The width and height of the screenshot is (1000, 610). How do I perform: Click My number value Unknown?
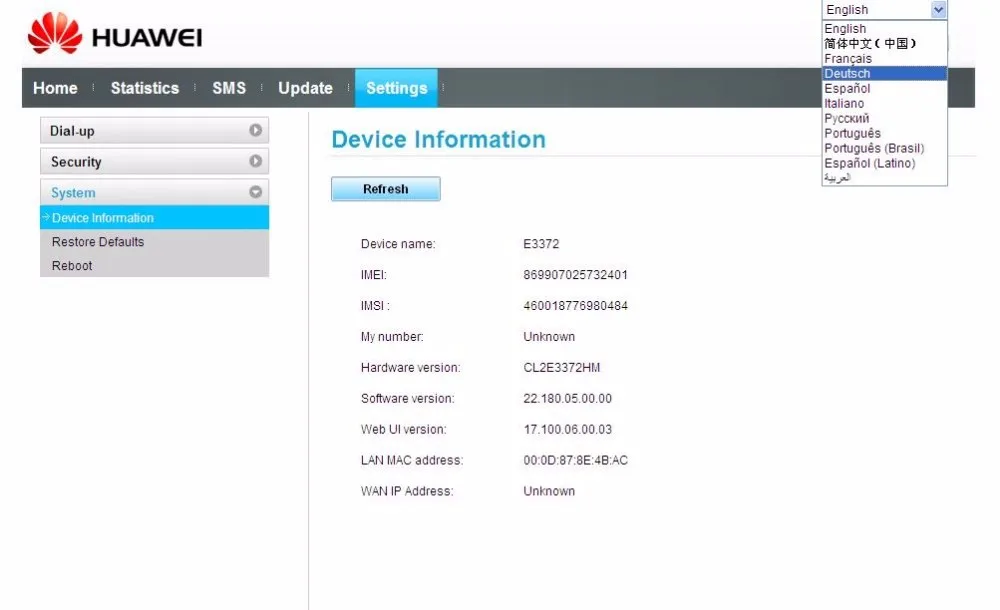[549, 336]
